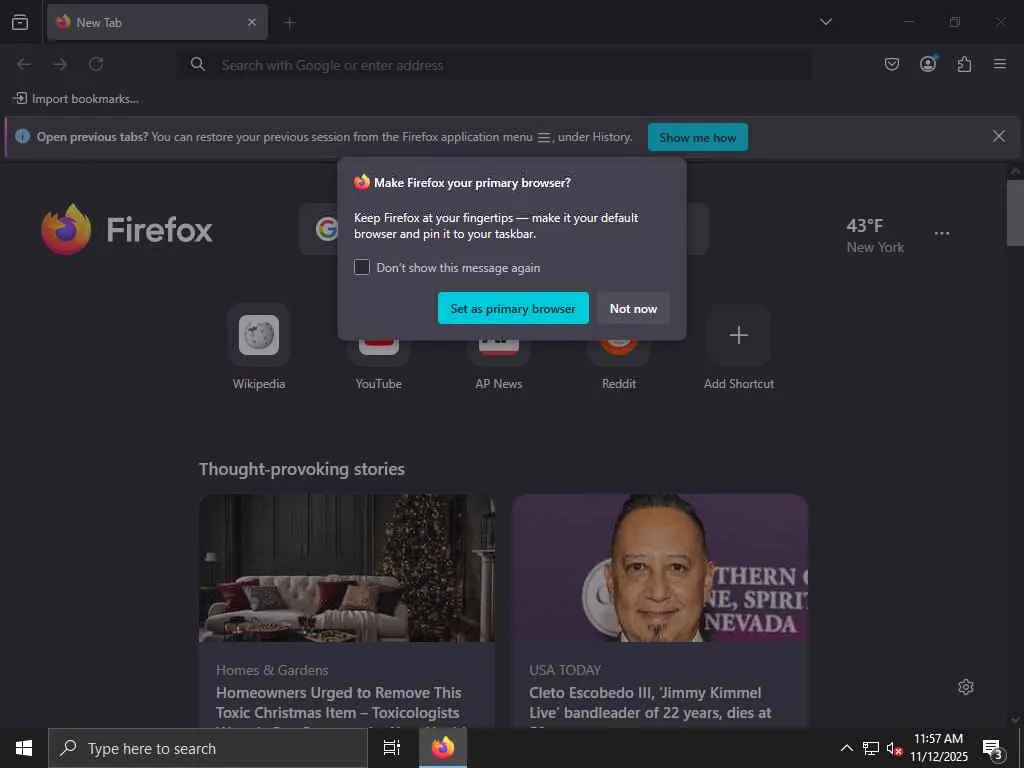The height and width of the screenshot is (768, 1024).
Task: Click the Google logo in page search box
Action: [326, 229]
